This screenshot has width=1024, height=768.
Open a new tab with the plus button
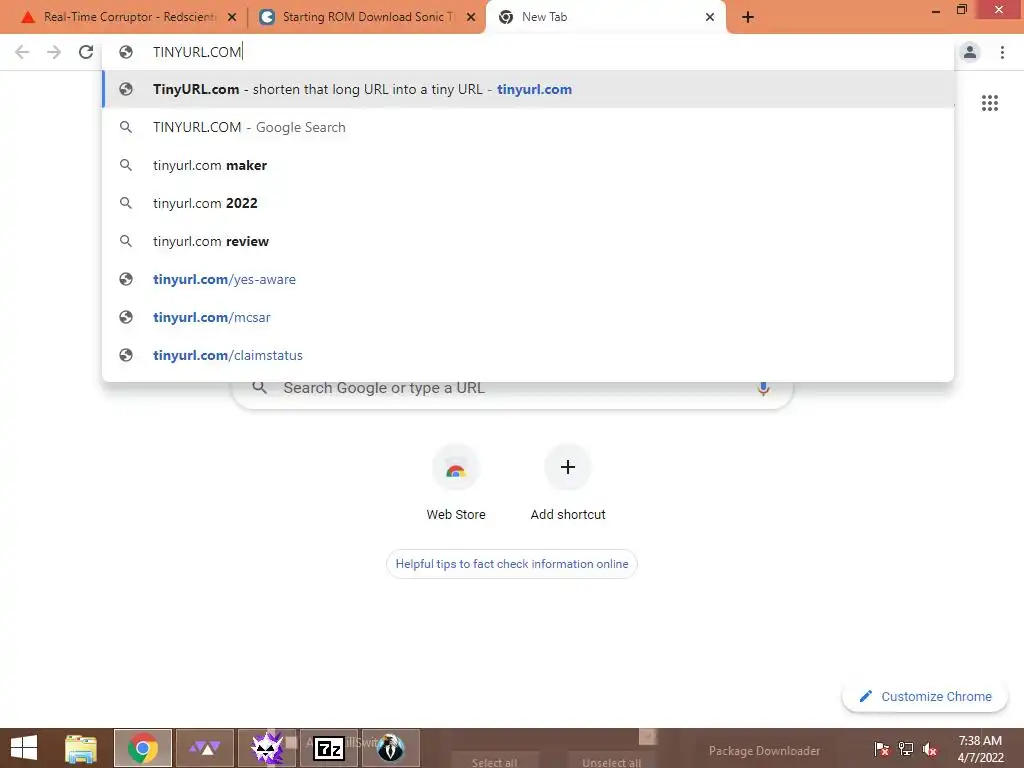tap(748, 17)
